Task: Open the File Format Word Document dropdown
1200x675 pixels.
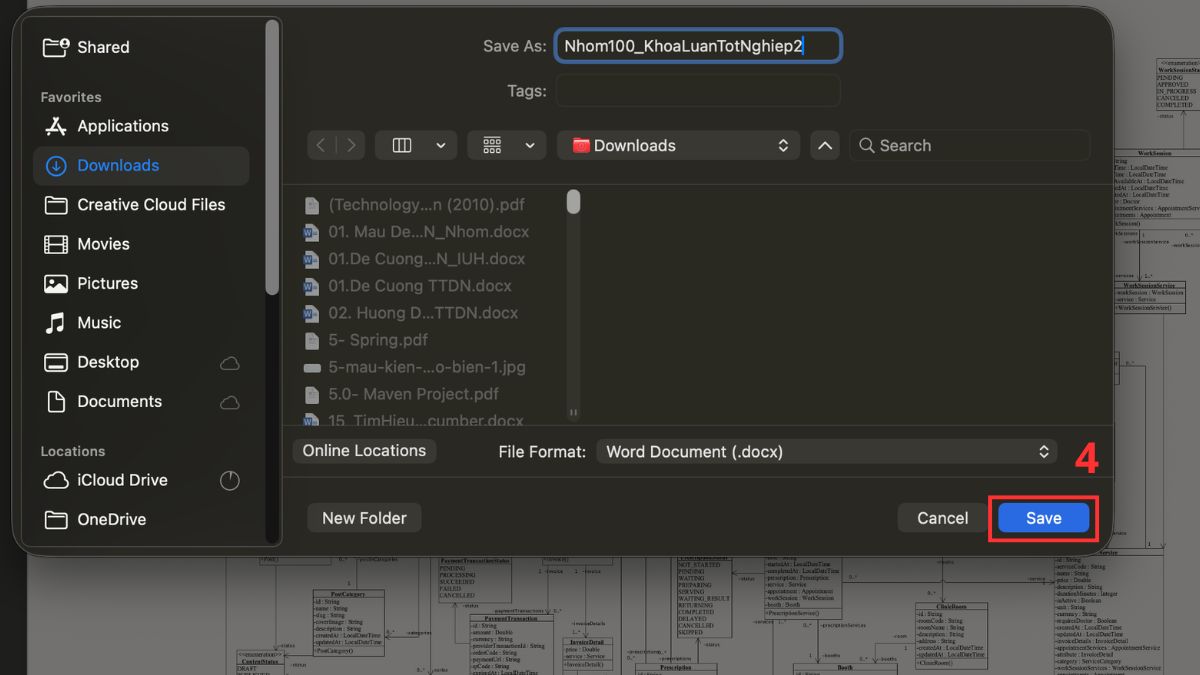Action: coord(826,452)
